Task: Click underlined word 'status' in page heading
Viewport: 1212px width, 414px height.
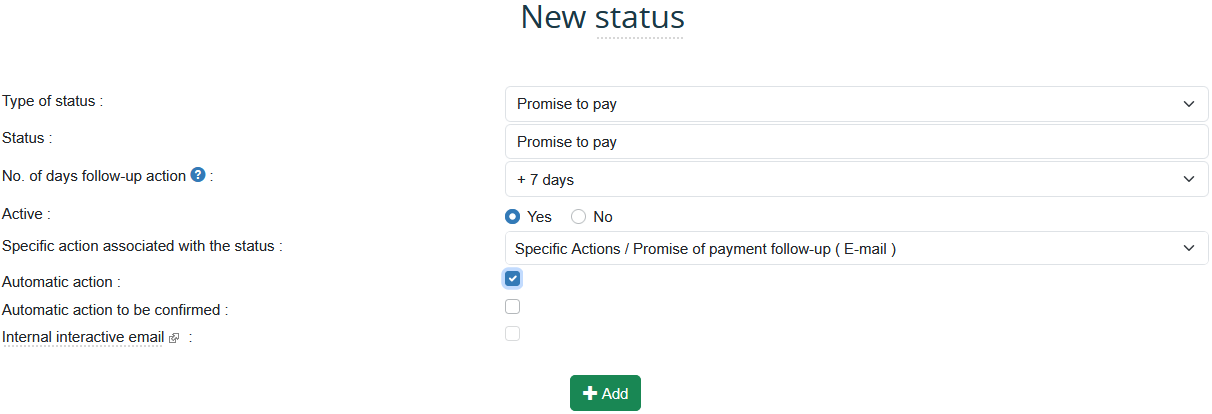Action: [640, 18]
